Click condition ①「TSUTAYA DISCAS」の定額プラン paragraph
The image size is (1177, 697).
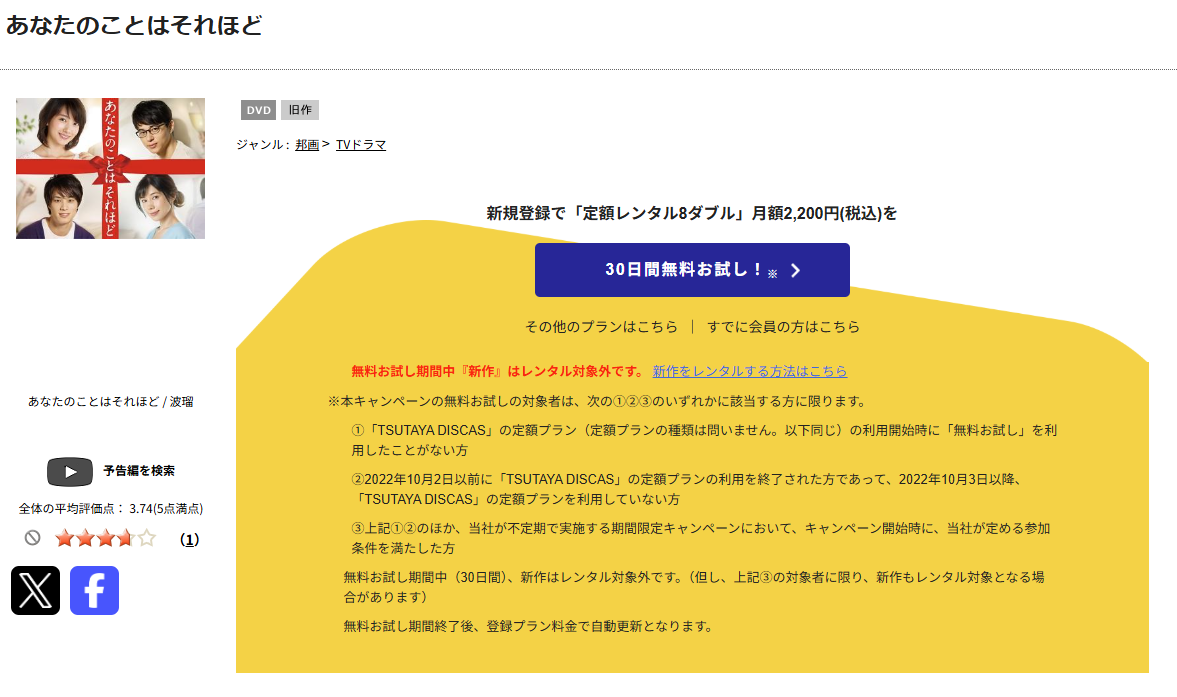tap(704, 440)
